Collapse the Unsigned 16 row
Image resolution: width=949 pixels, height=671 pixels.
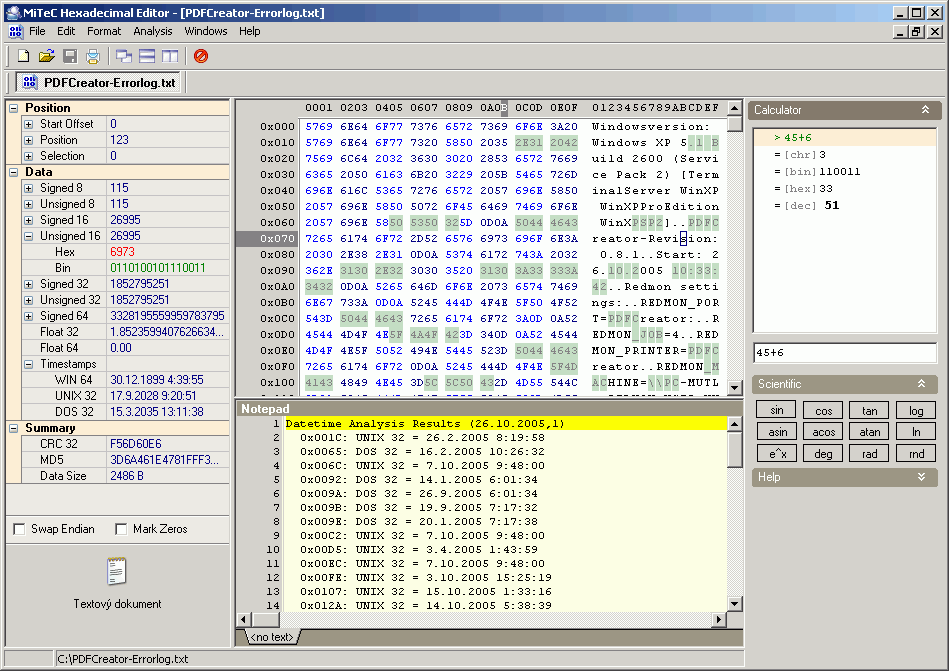pos(28,237)
